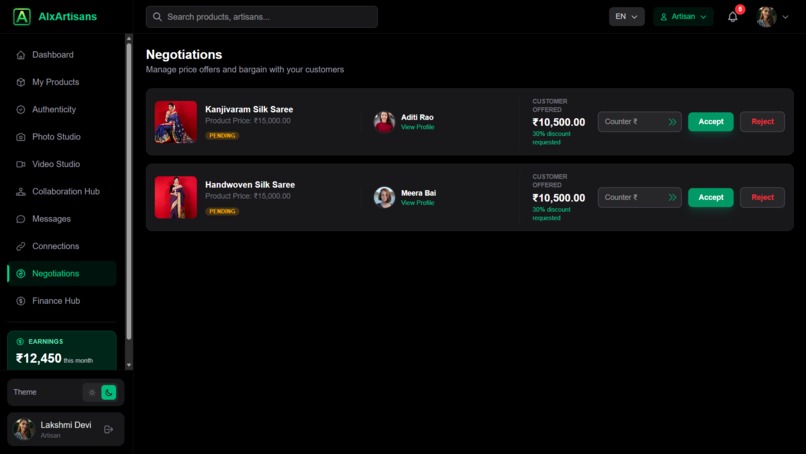Image resolution: width=806 pixels, height=454 pixels.
Task: Open the Authenticity section
Action: (x=62, y=110)
